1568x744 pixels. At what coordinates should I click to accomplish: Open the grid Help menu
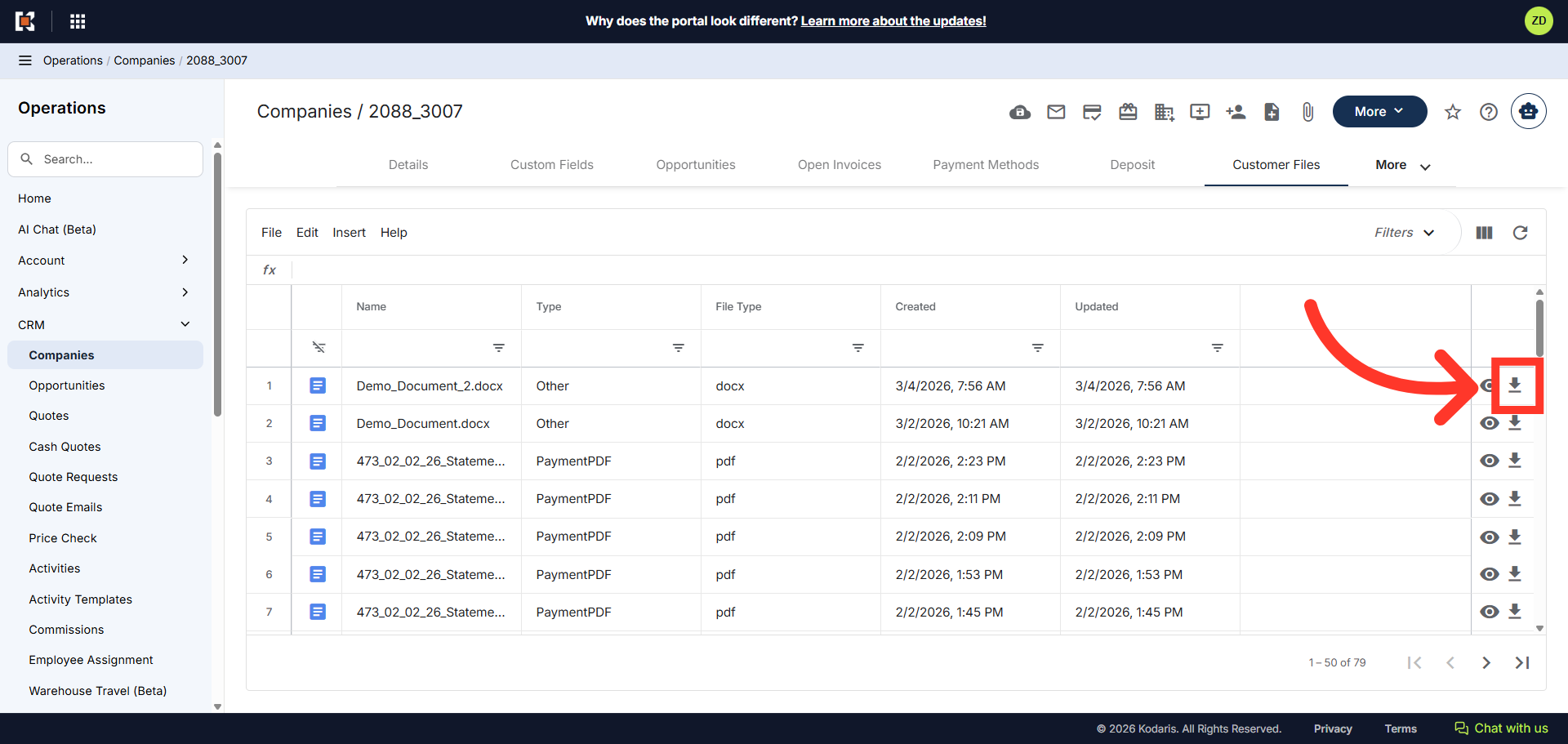(x=394, y=233)
